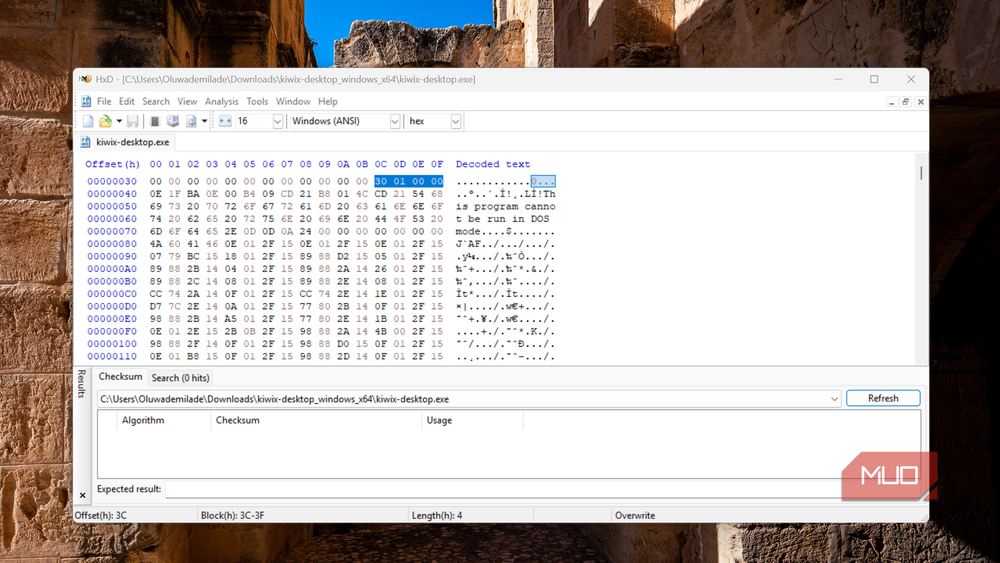Image resolution: width=1000 pixels, height=563 pixels.
Task: Close the results panel with X icon
Action: (x=82, y=495)
